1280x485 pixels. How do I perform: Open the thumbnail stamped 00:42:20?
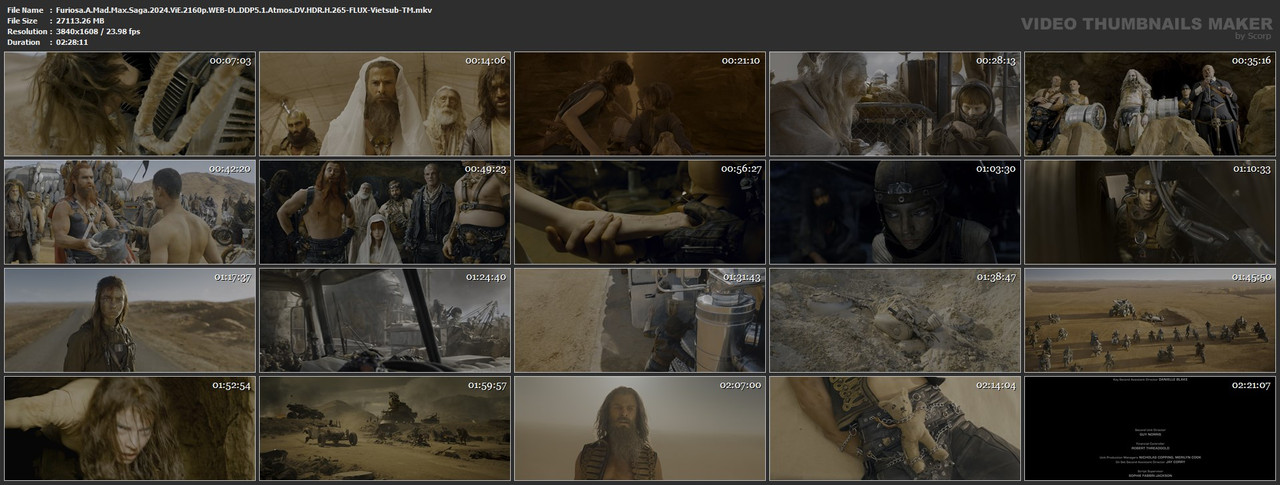(x=130, y=212)
